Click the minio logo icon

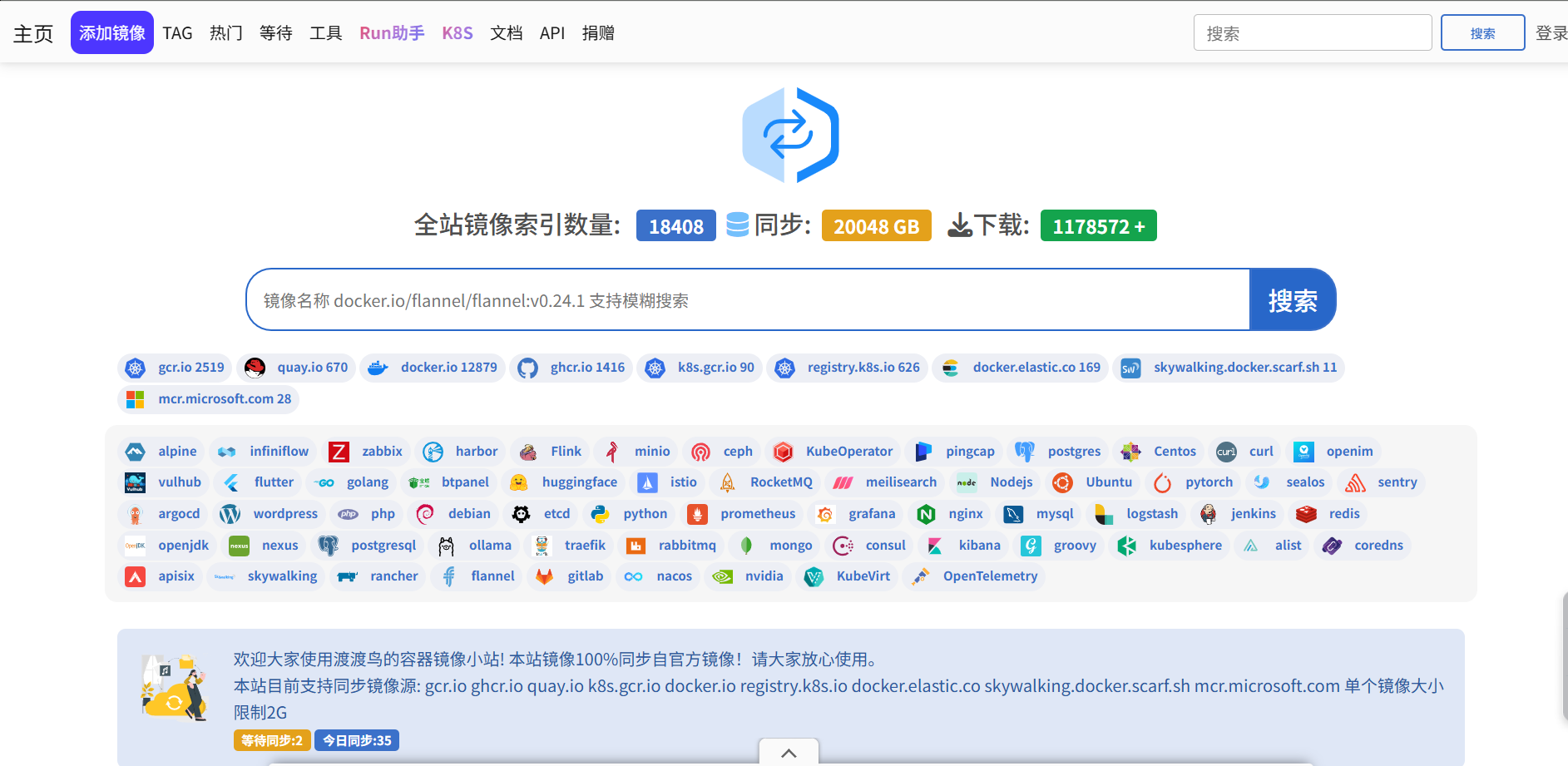[611, 452]
